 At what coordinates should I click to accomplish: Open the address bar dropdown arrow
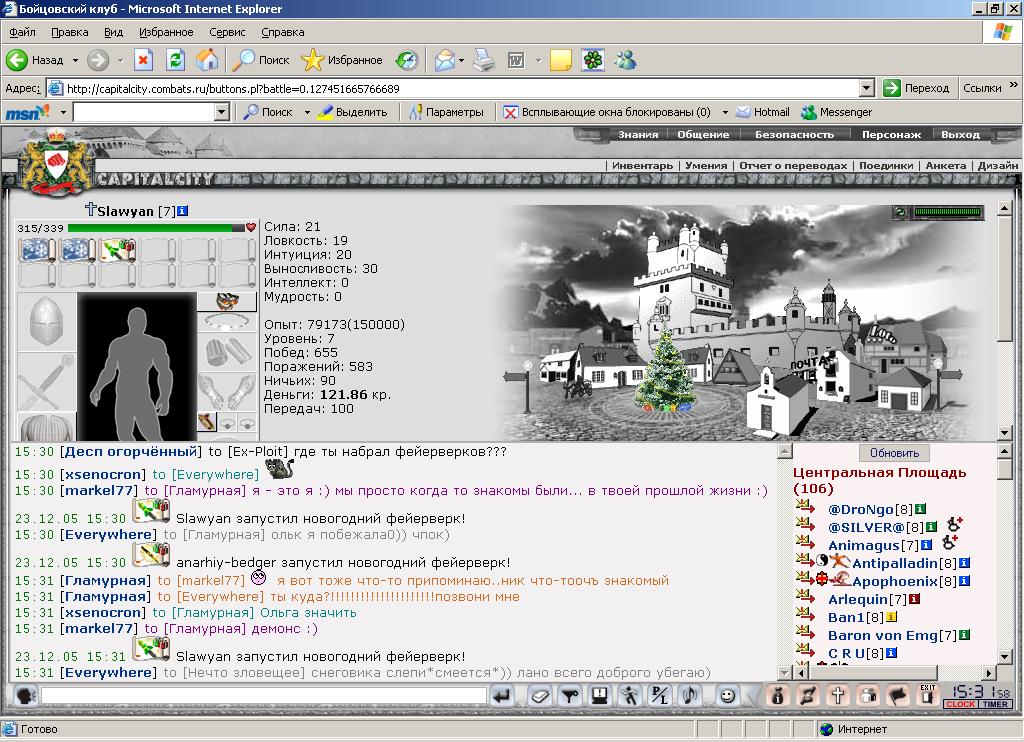point(866,88)
